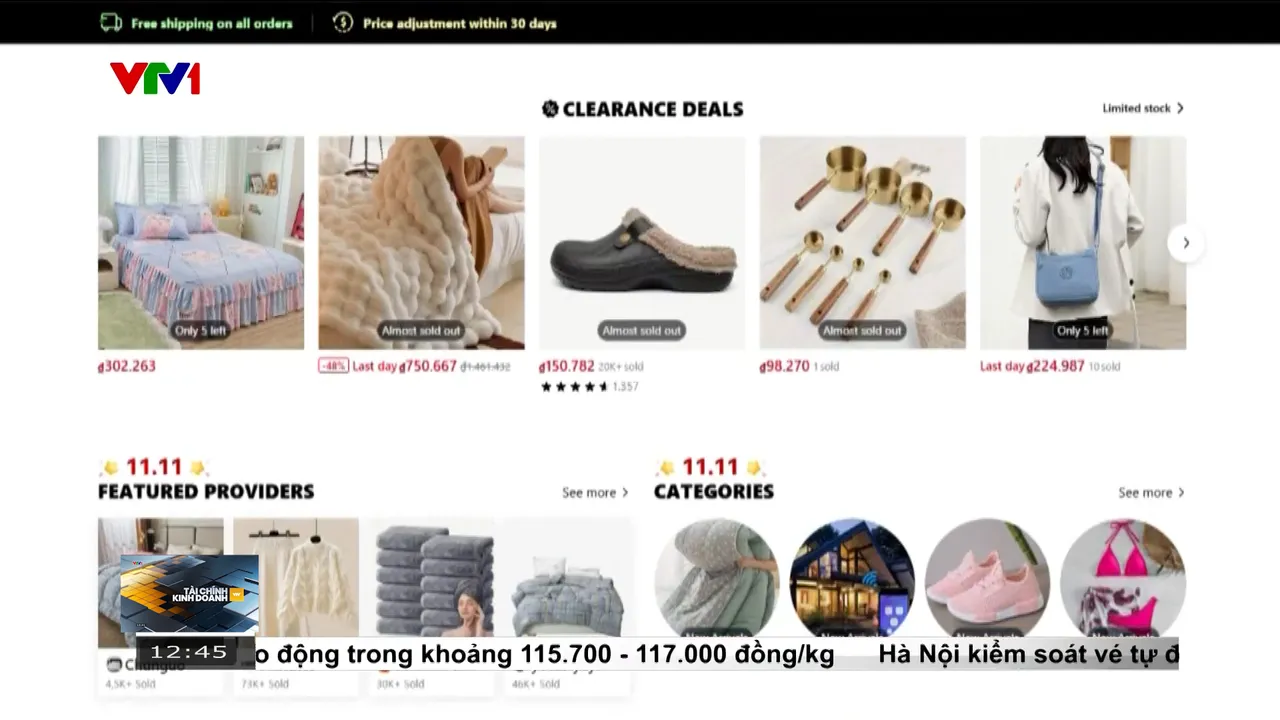Expand See more for Featured Providers
Image resolution: width=1280 pixels, height=720 pixels.
[x=595, y=492]
